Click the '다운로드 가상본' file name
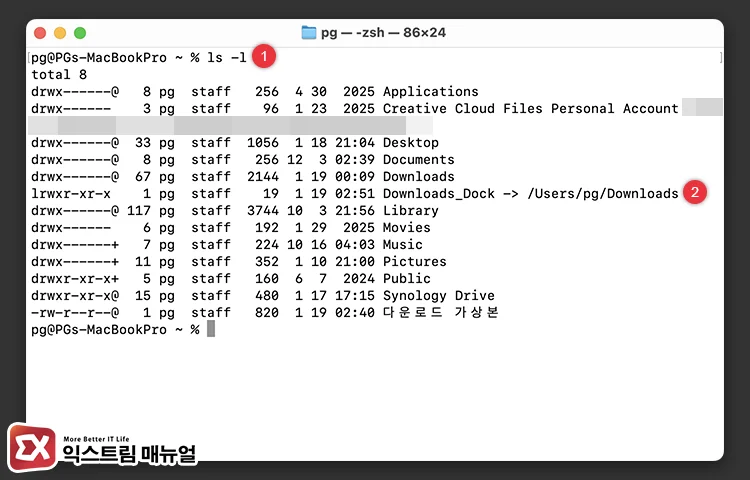750x480 pixels. point(441,313)
